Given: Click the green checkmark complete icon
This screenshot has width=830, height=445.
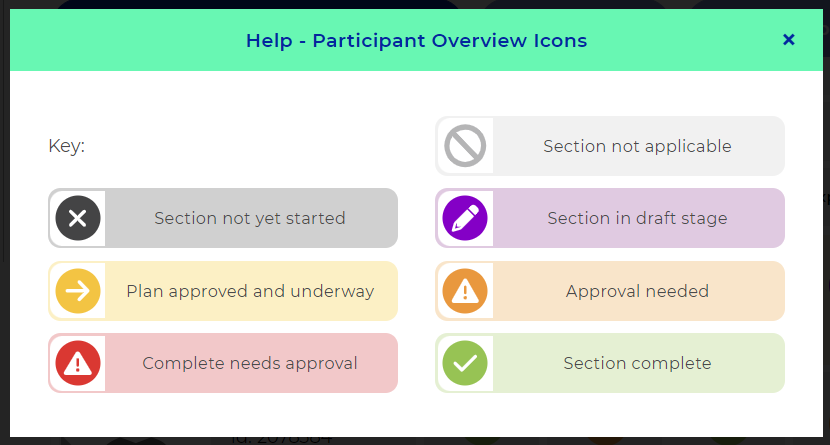Looking at the screenshot, I should 465,363.
